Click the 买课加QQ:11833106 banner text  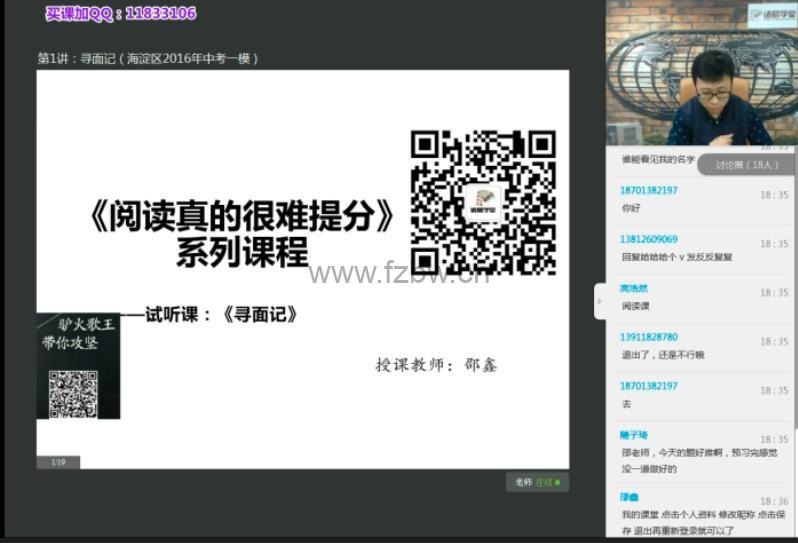[121, 13]
